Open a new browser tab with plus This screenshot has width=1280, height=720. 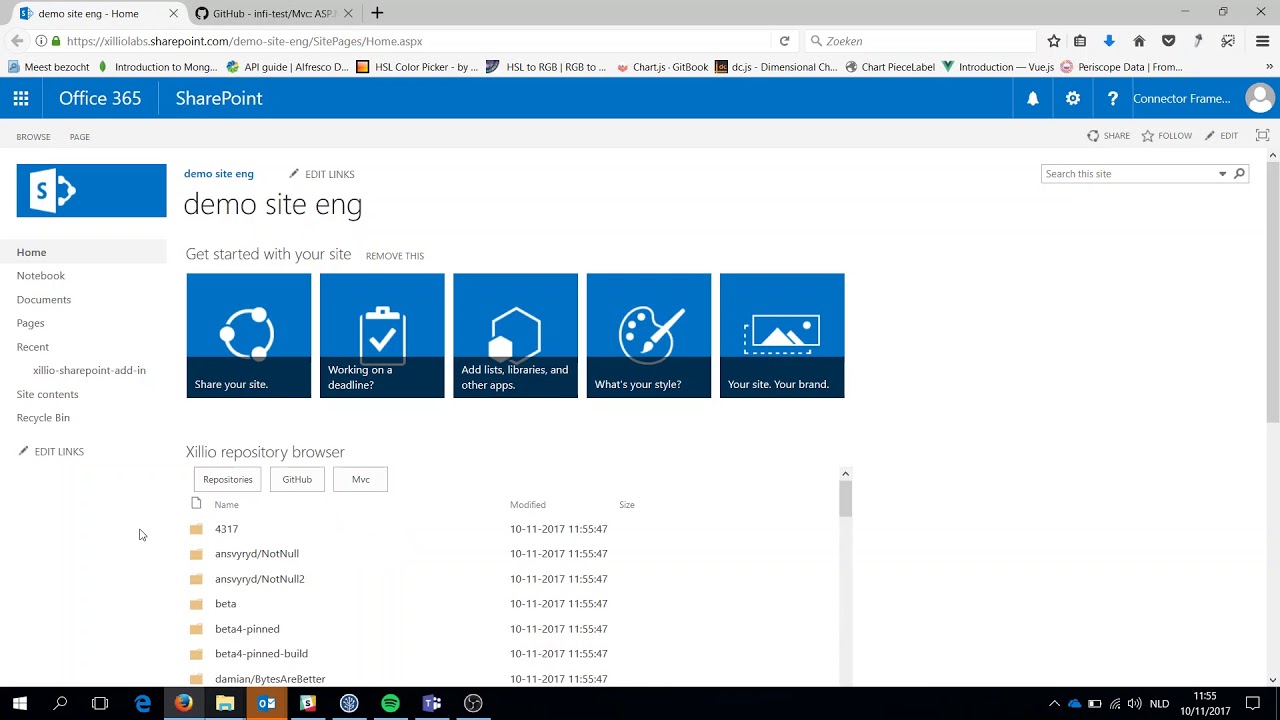pos(377,13)
